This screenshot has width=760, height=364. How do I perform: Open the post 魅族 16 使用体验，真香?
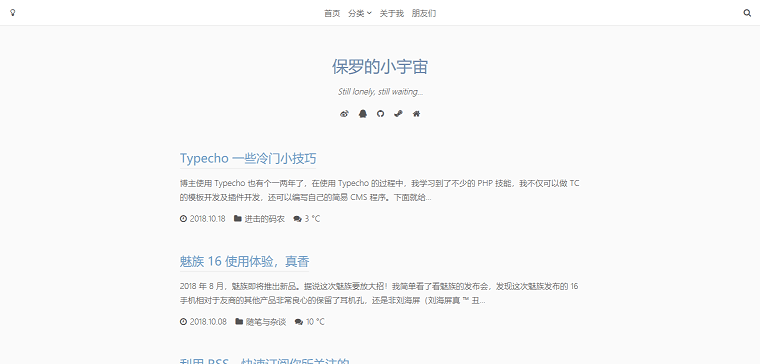244,262
